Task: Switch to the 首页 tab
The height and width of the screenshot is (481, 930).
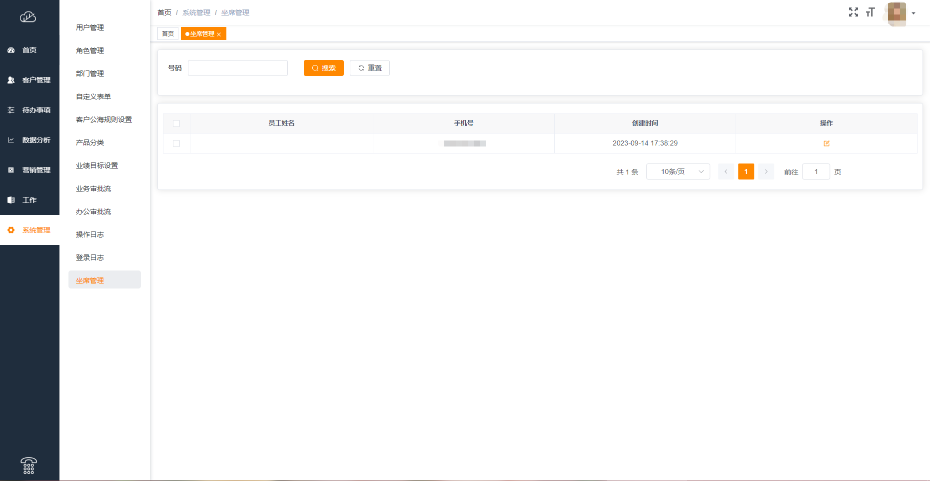Action: tap(168, 34)
